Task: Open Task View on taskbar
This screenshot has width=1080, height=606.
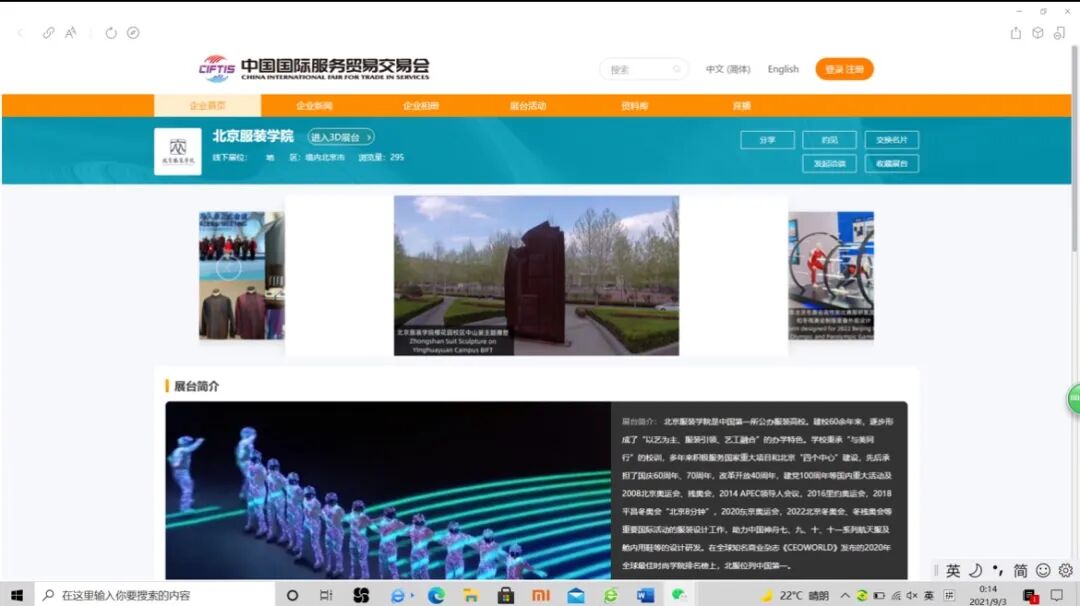Action: (x=326, y=595)
